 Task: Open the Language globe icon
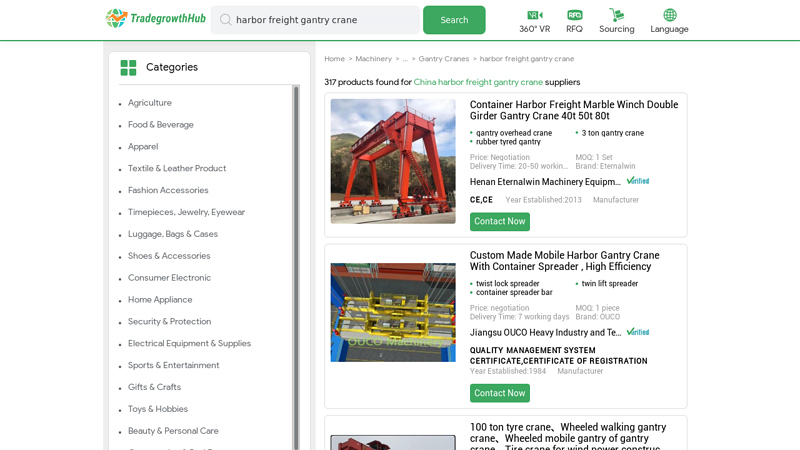click(669, 15)
